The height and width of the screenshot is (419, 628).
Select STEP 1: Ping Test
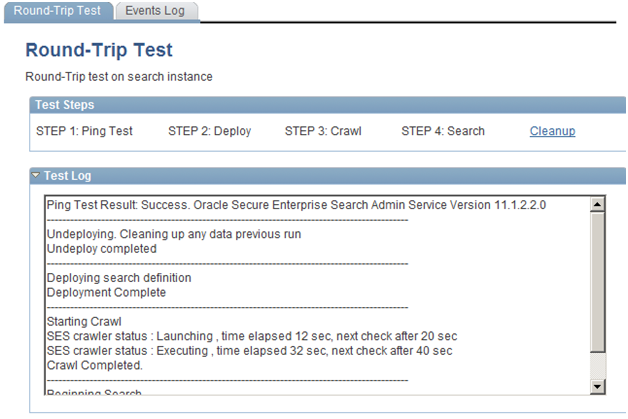84,131
